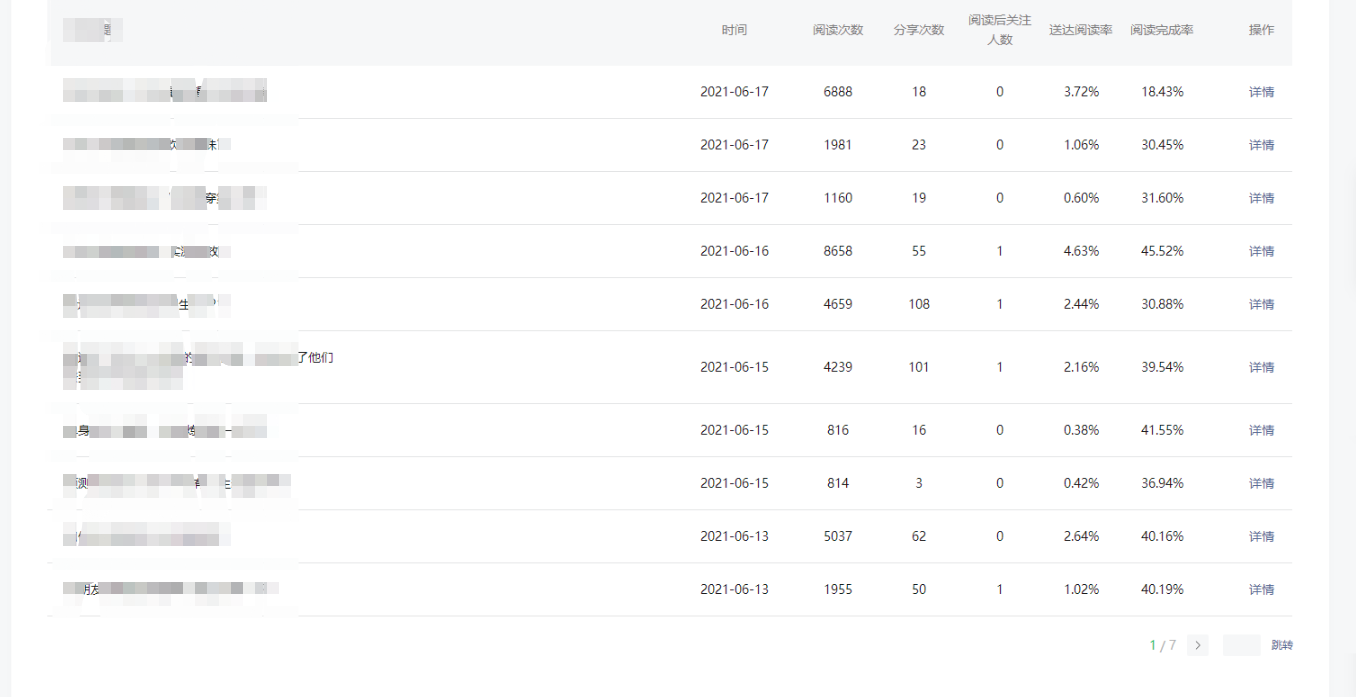Click the date 2021-06-17 in the 6888 row
Screen dimensions: 1356x697
(734, 92)
